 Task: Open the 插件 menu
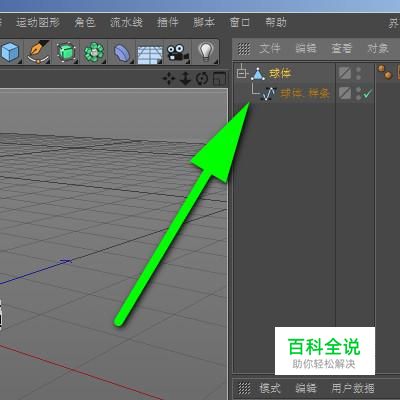coord(168,23)
